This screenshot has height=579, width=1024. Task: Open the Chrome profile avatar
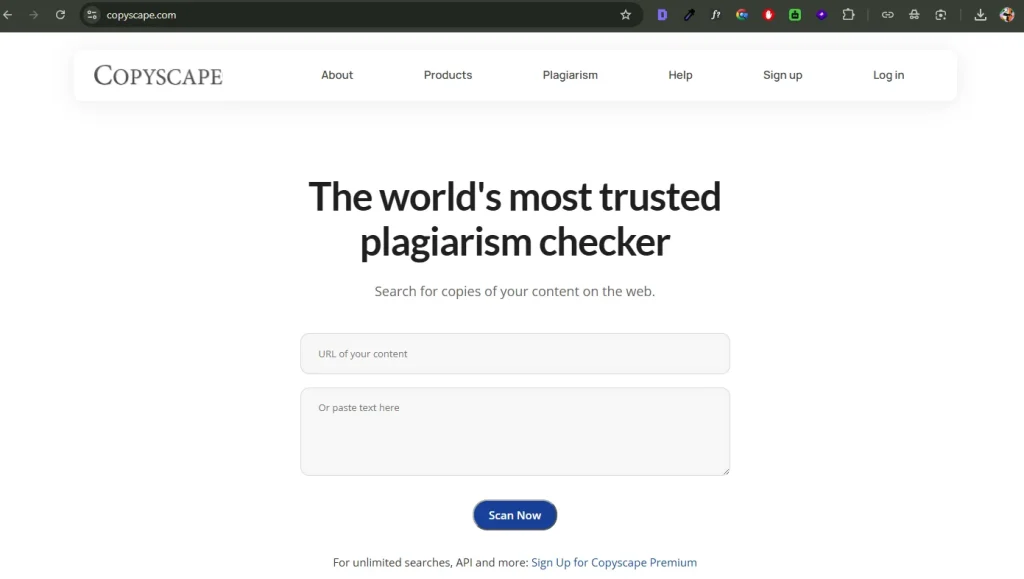pyautogui.click(x=1007, y=14)
